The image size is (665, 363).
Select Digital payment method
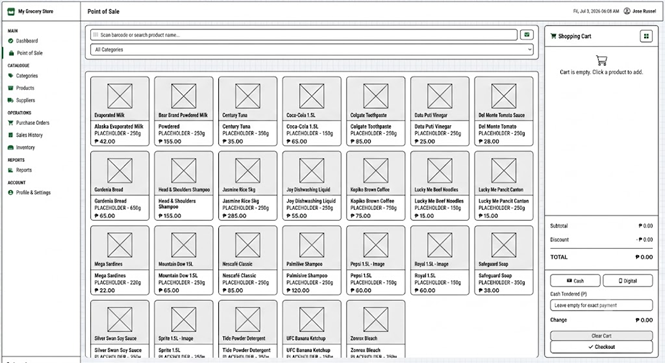click(628, 281)
